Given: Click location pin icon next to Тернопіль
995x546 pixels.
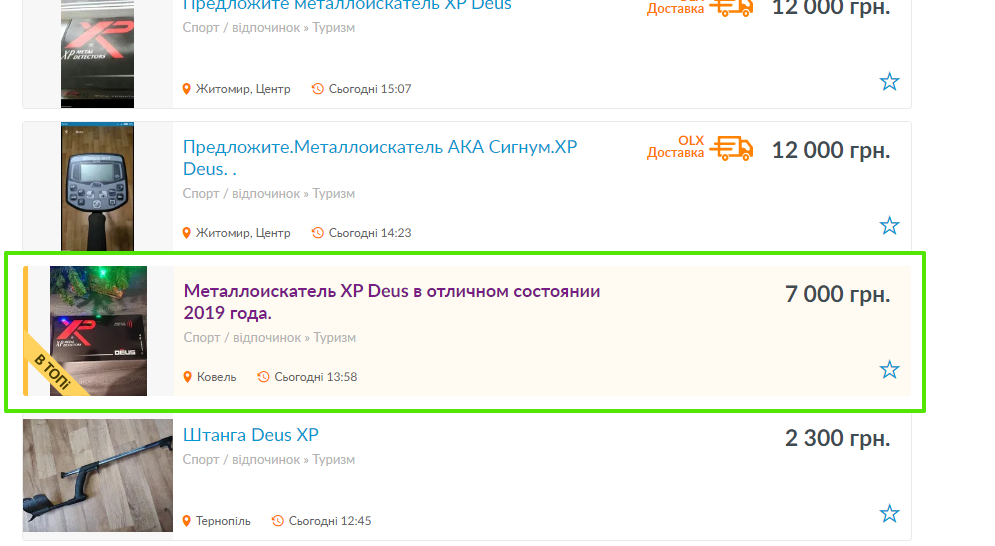Looking at the screenshot, I should (x=187, y=521).
